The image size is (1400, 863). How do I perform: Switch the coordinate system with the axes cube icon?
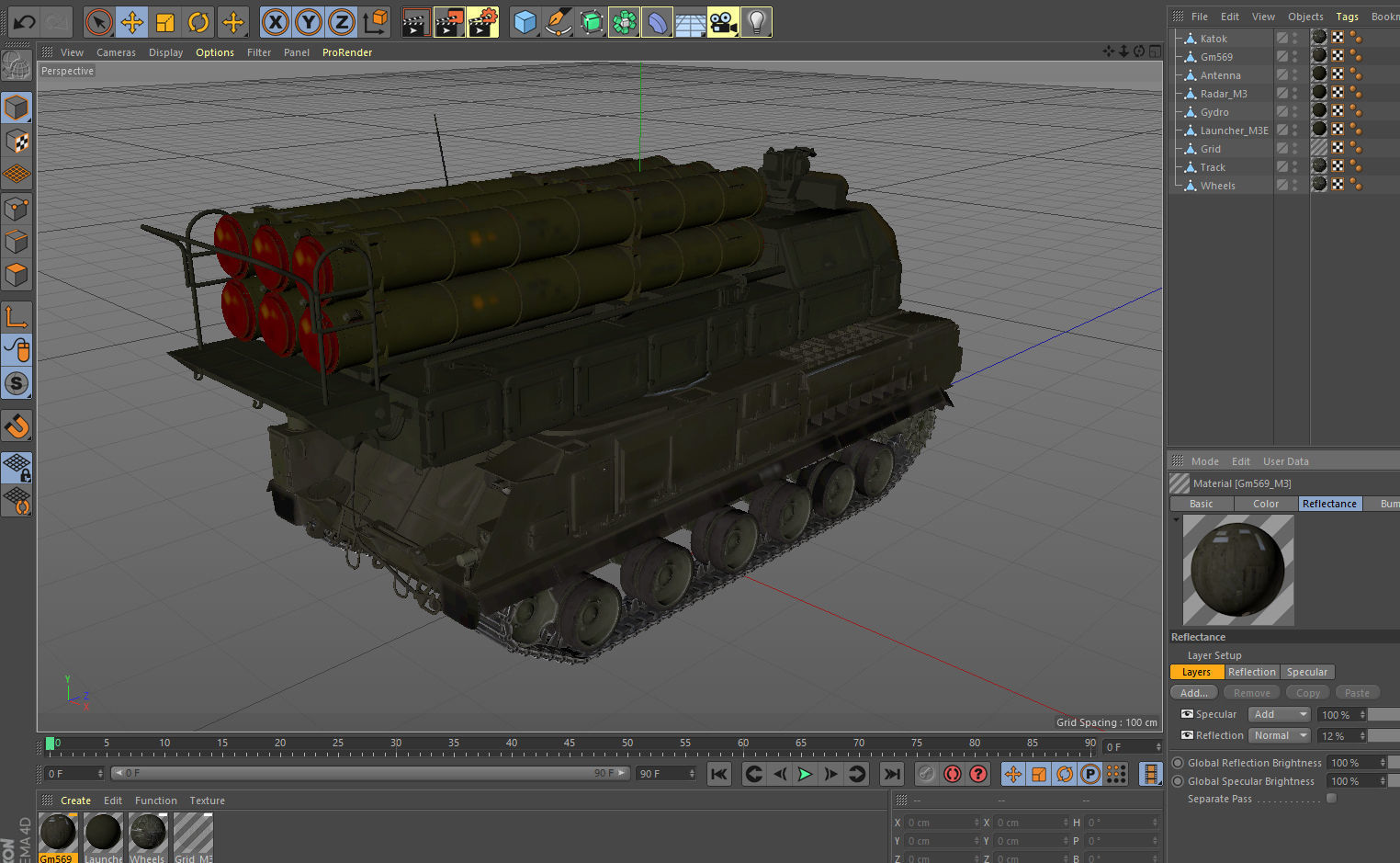tap(375, 22)
